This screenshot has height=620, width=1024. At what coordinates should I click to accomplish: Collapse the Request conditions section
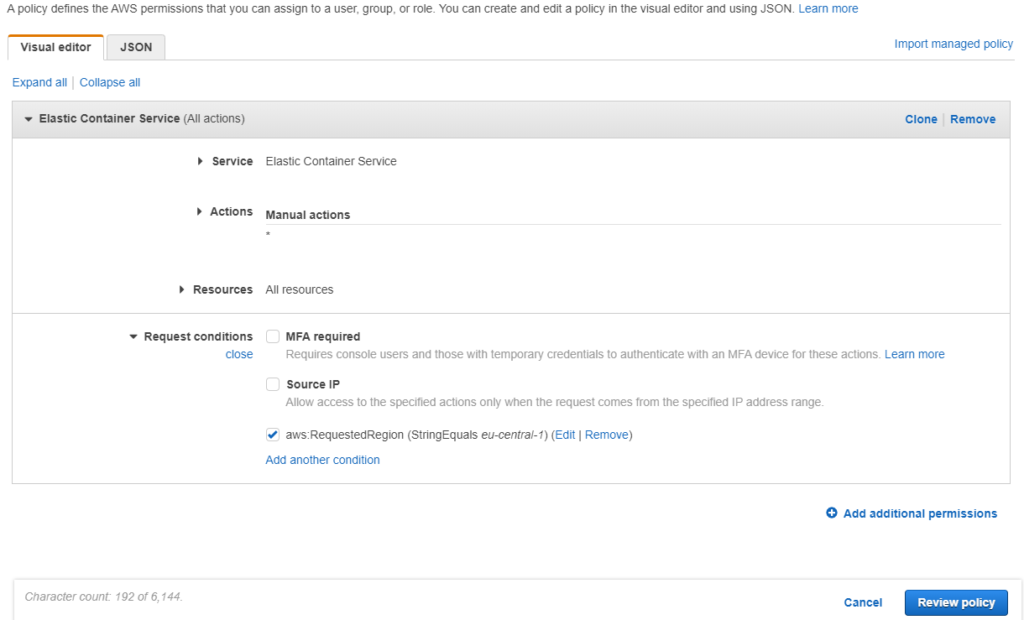[x=133, y=337]
